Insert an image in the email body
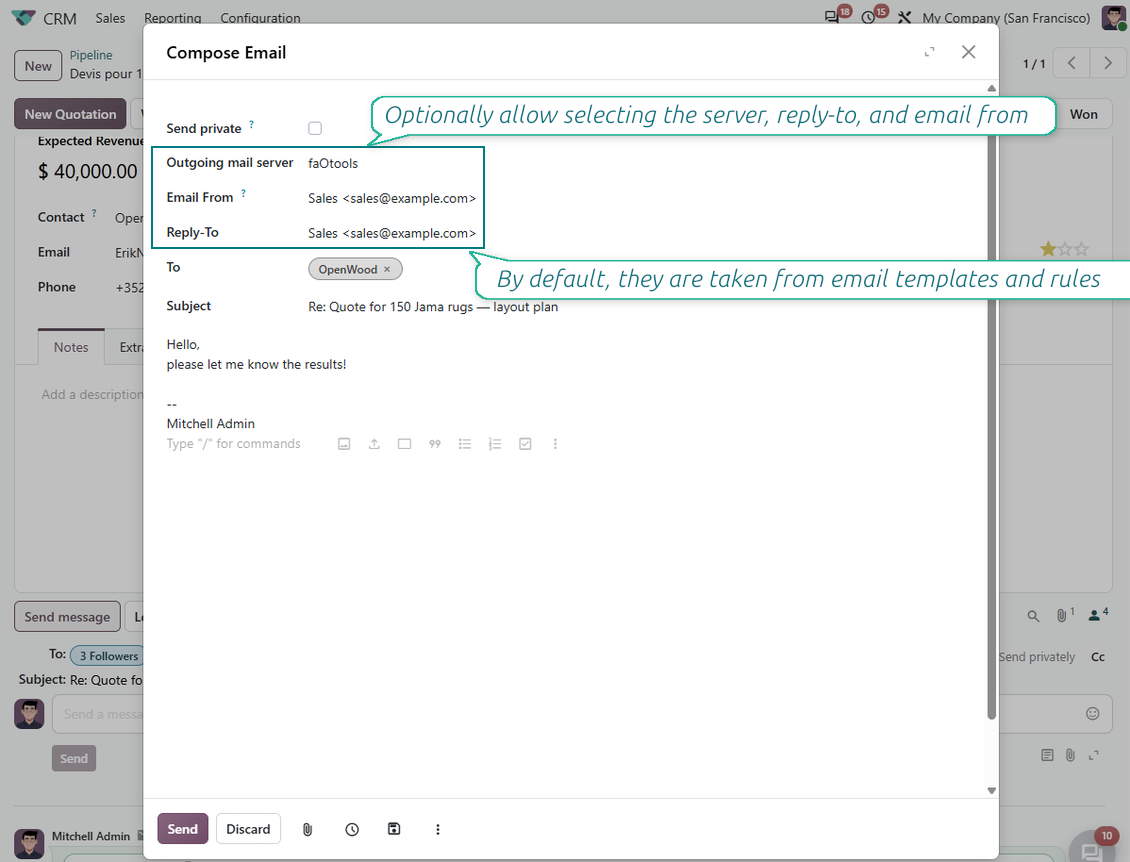Screen dimensions: 1130x862 (344, 444)
